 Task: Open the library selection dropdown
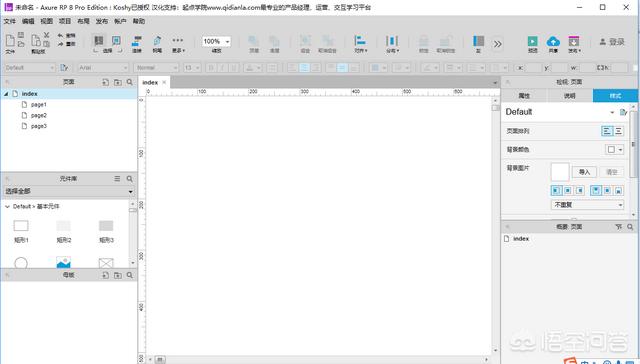[x=69, y=191]
